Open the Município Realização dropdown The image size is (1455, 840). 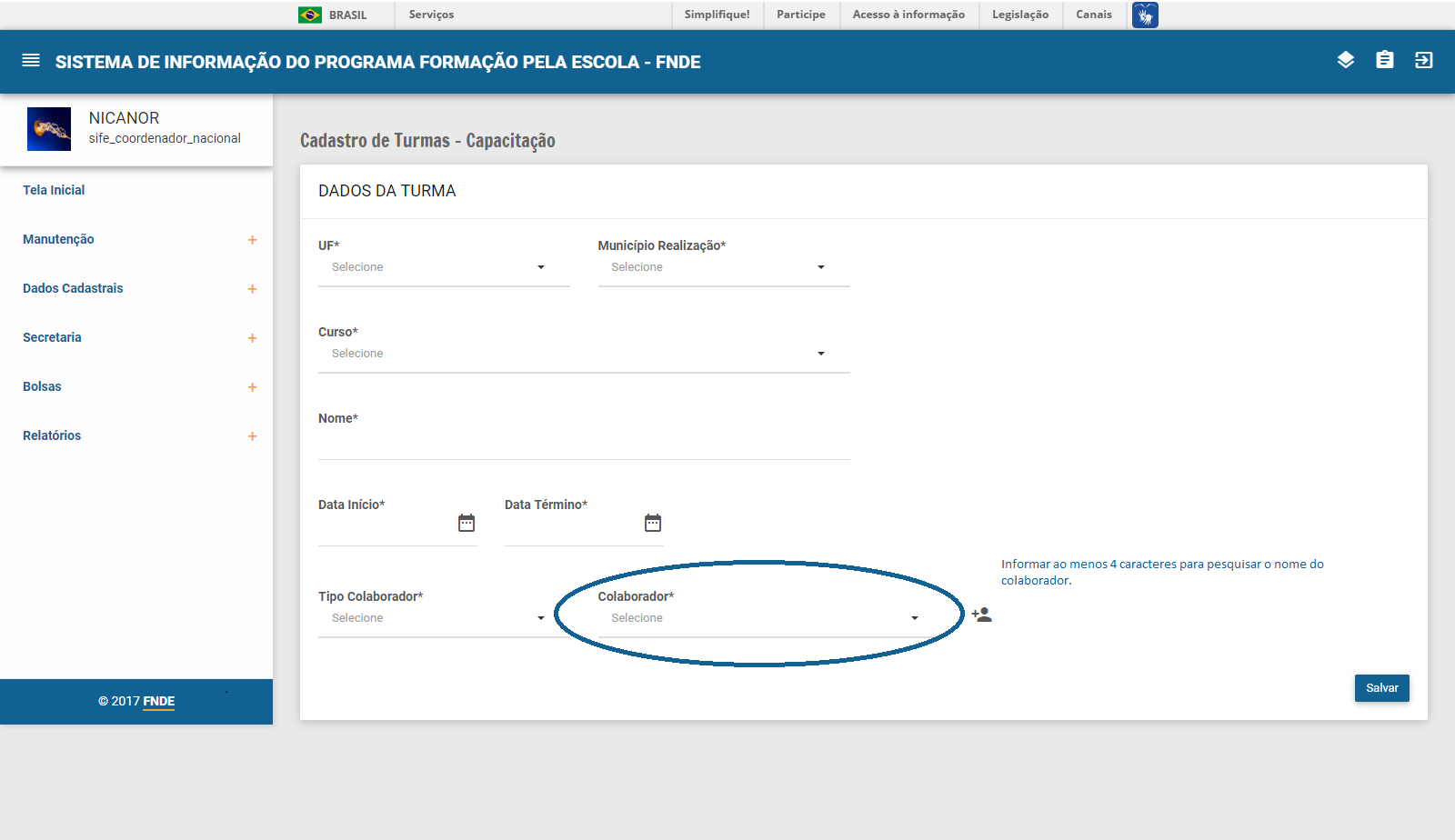[x=723, y=267]
